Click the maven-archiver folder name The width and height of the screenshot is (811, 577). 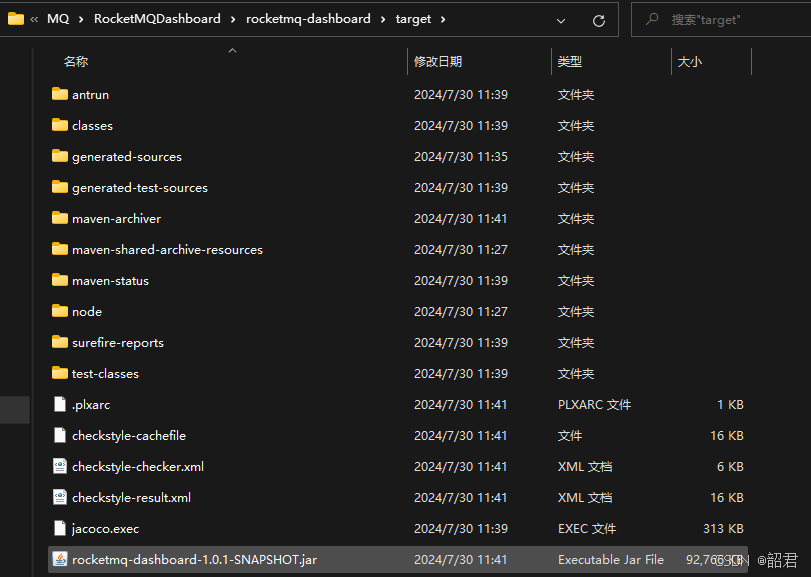point(116,219)
